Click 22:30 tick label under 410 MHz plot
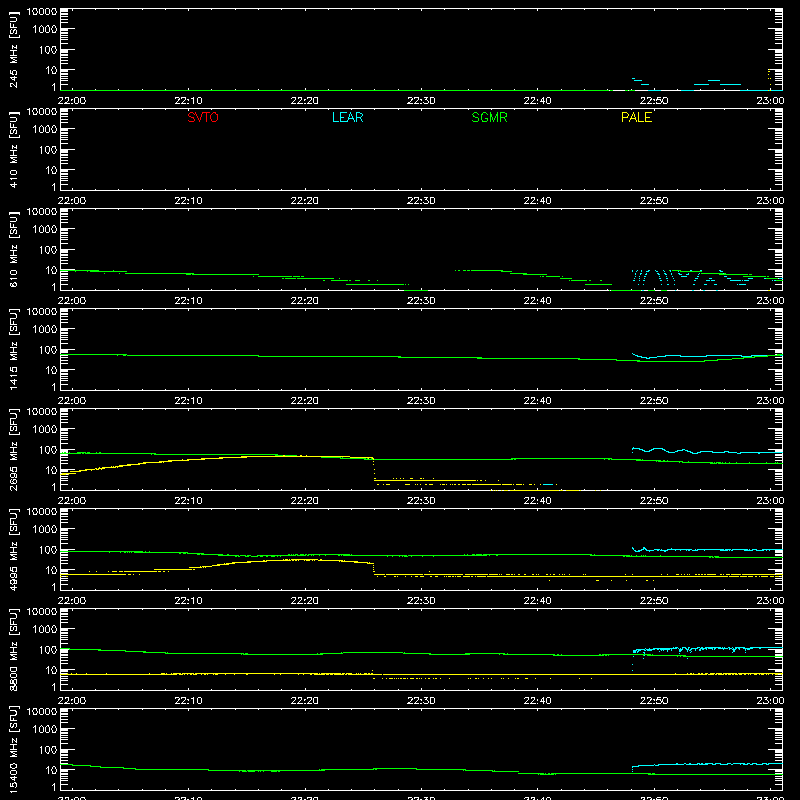Screen dimensions: 800x800 coord(421,201)
